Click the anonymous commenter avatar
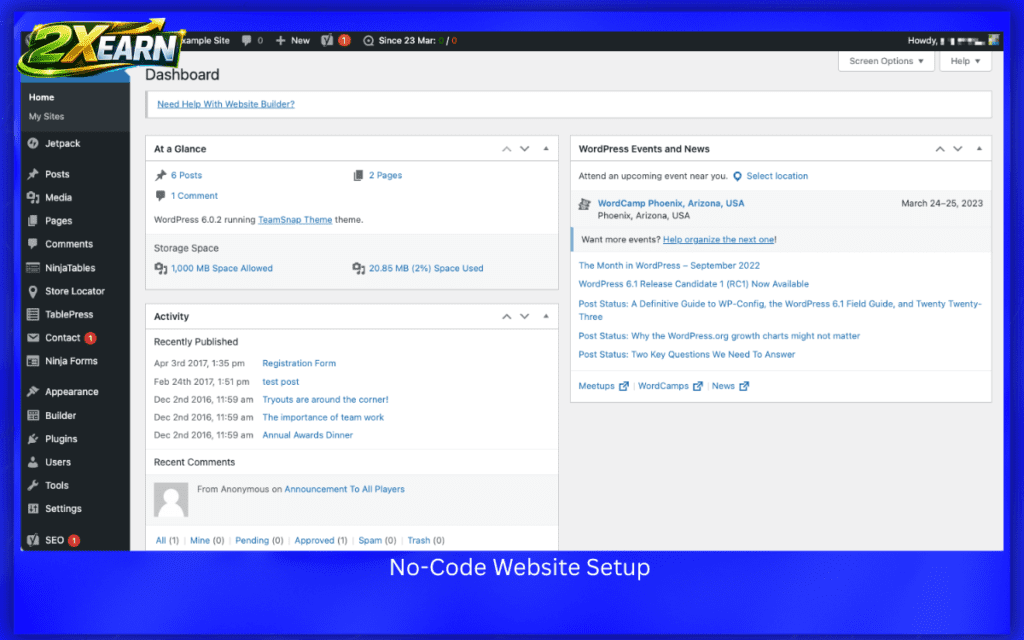The width and height of the screenshot is (1024, 640). pos(171,498)
